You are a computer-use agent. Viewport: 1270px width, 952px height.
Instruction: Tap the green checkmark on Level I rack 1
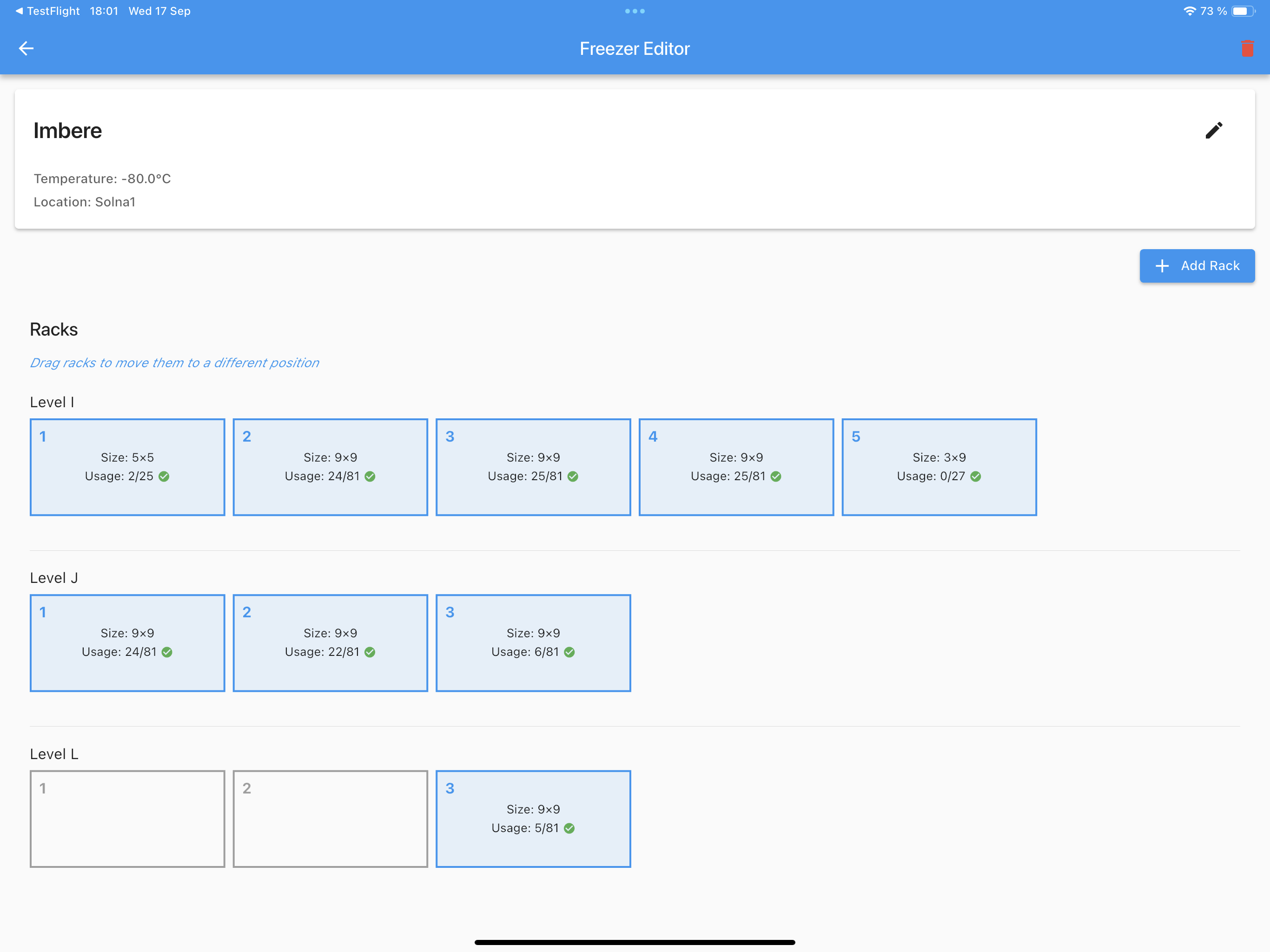(164, 476)
